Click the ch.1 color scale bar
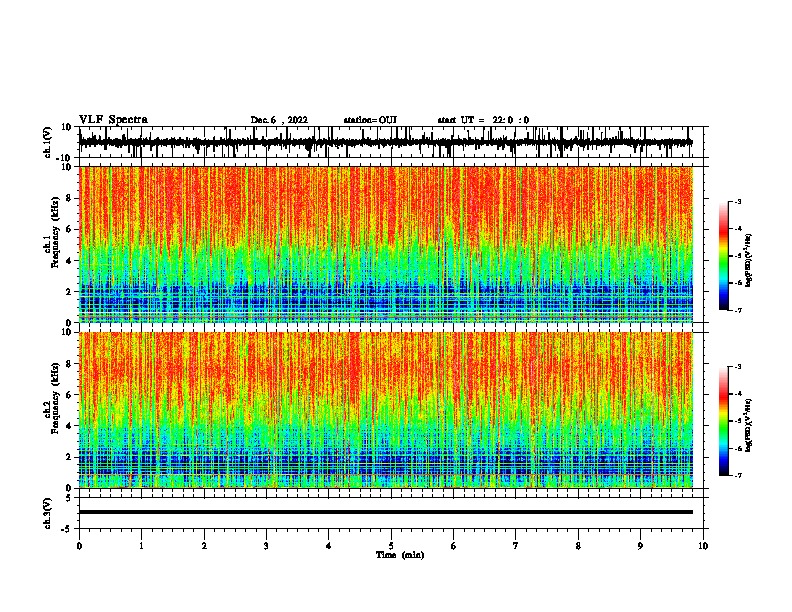Screen dimensions: 792x612 click(x=724, y=256)
